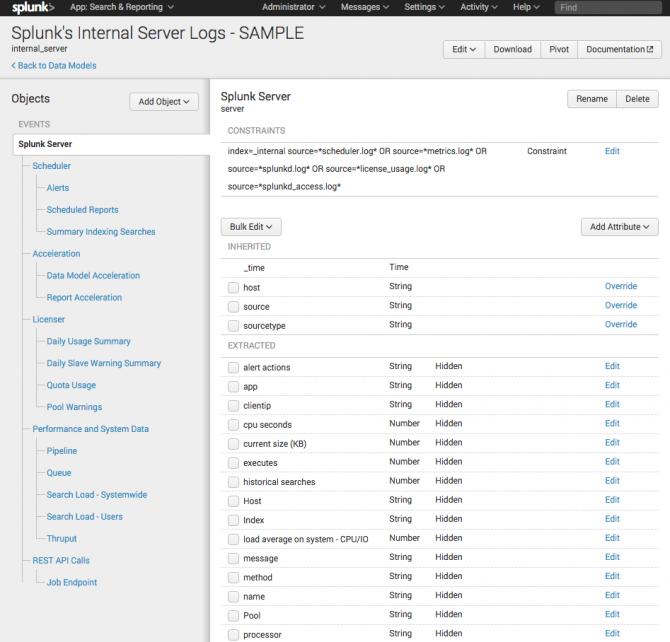Image resolution: width=670 pixels, height=642 pixels.
Task: Select Splunk Server in the Objects tree
Action: (112, 144)
